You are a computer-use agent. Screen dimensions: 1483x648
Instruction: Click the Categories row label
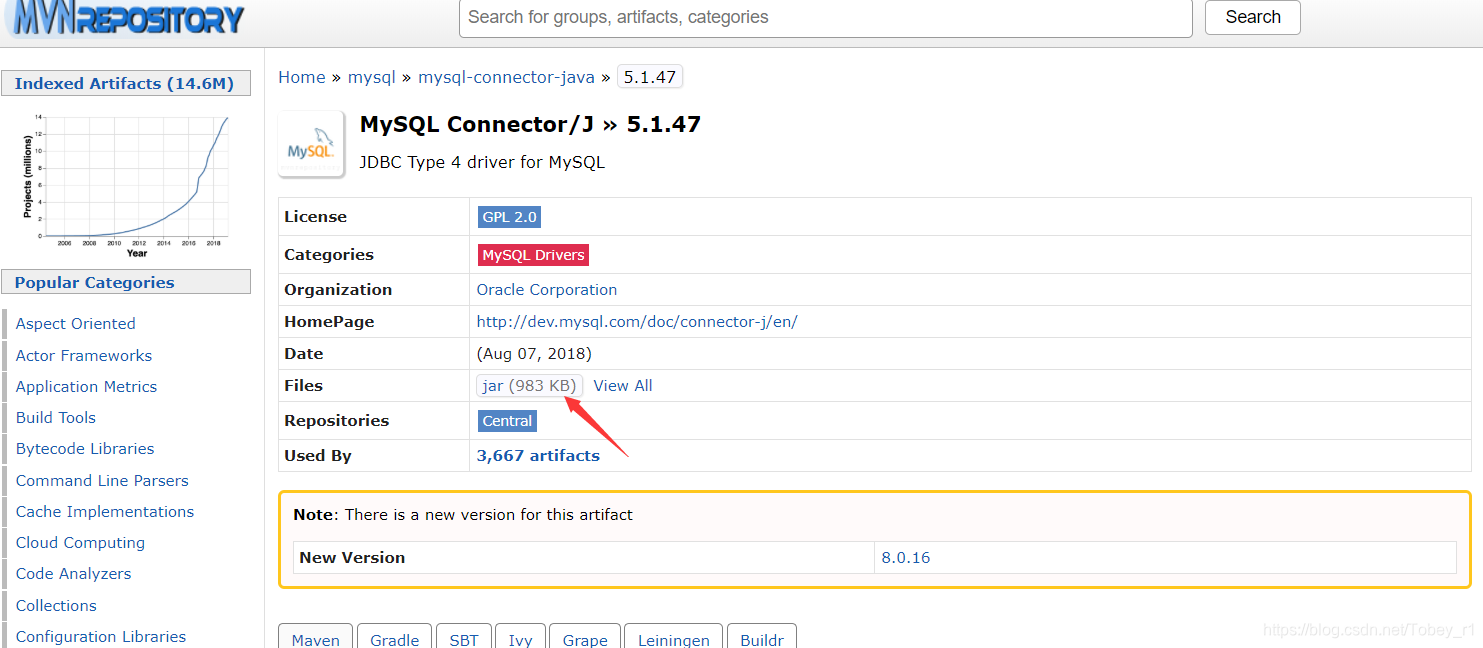[329, 255]
